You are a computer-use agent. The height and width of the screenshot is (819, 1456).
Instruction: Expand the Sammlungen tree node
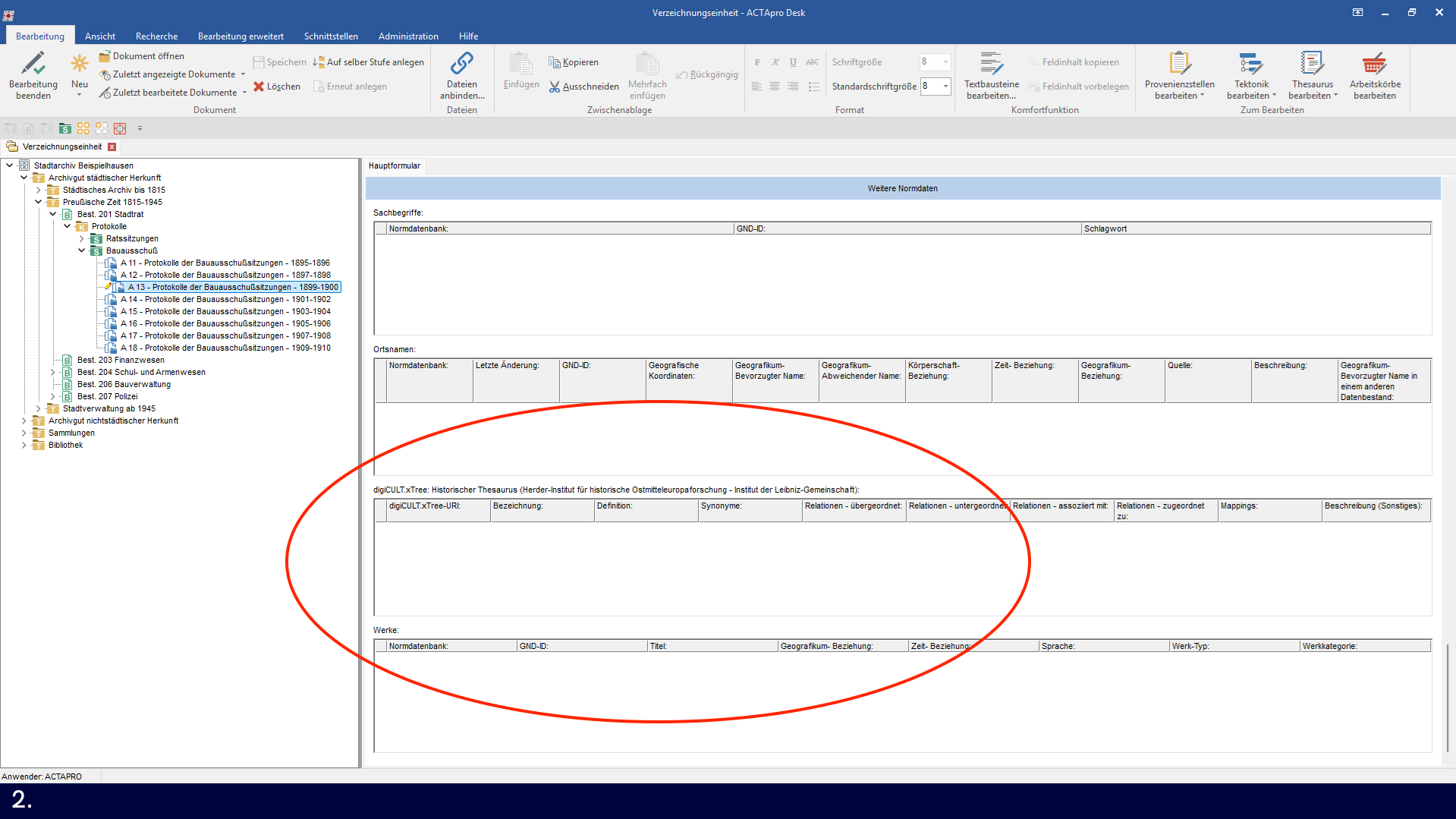[x=24, y=433]
